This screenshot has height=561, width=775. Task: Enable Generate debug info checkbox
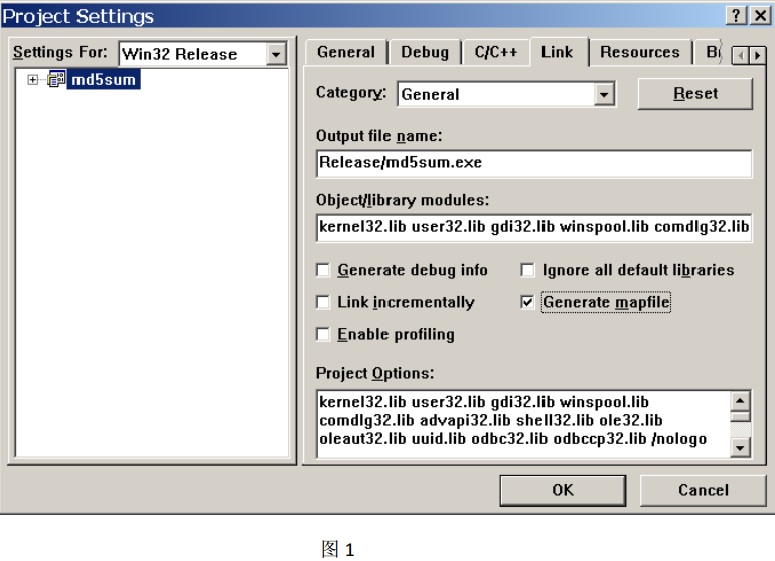pos(323,270)
